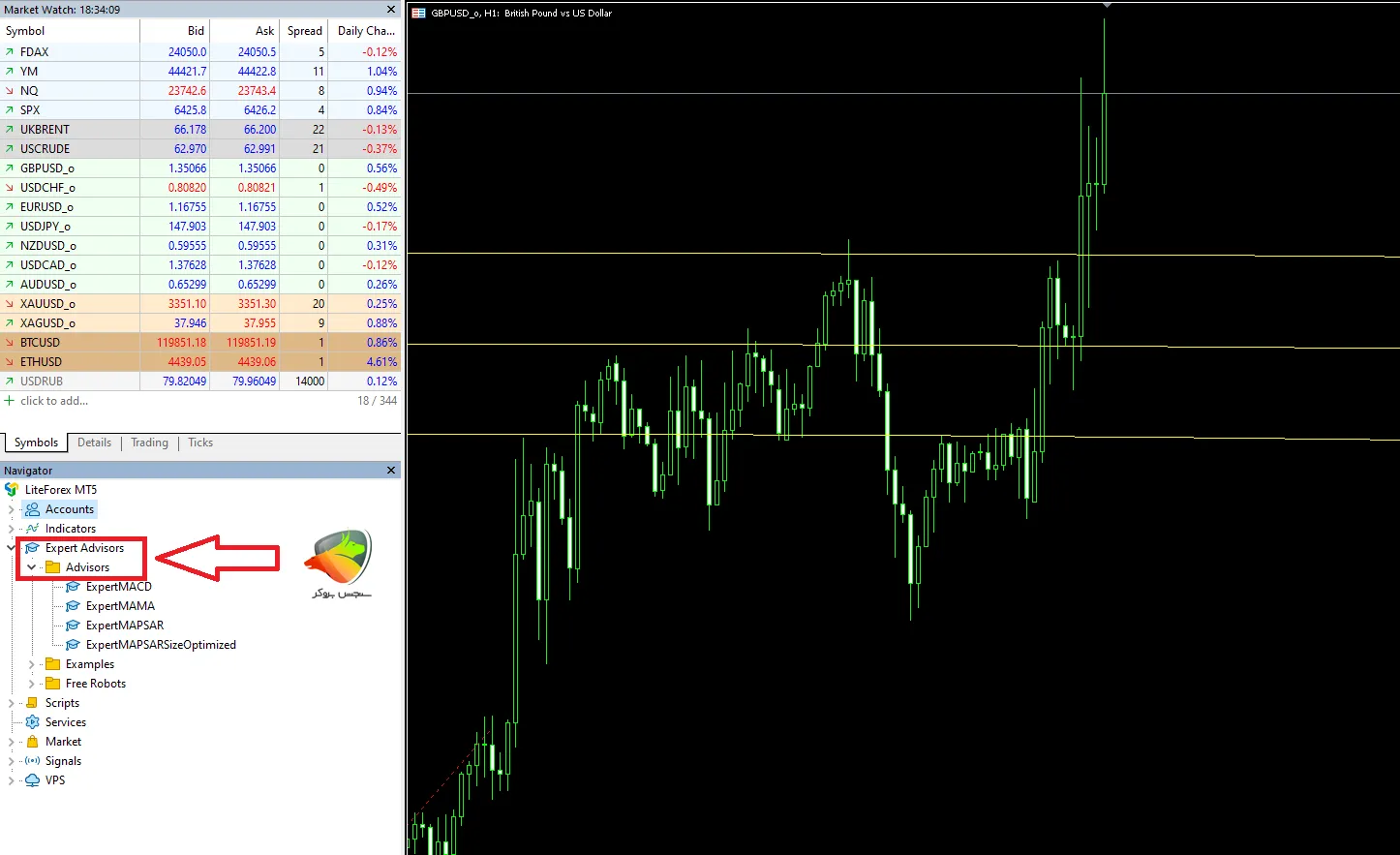The width and height of the screenshot is (1400, 855).
Task: Click the red down arrow beside ETHUSD
Action: pyautogui.click(x=10, y=362)
